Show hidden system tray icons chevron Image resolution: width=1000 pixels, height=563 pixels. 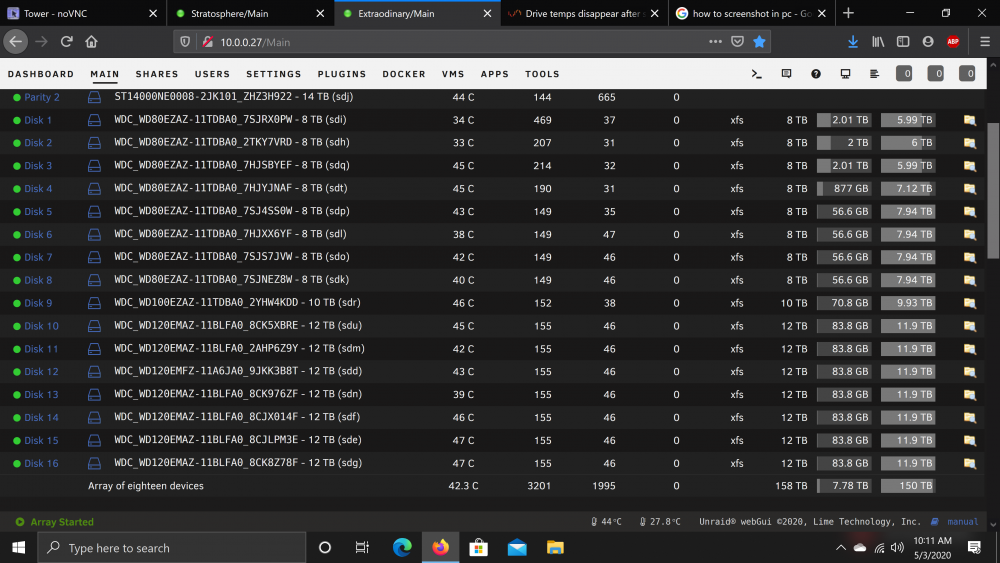841,548
